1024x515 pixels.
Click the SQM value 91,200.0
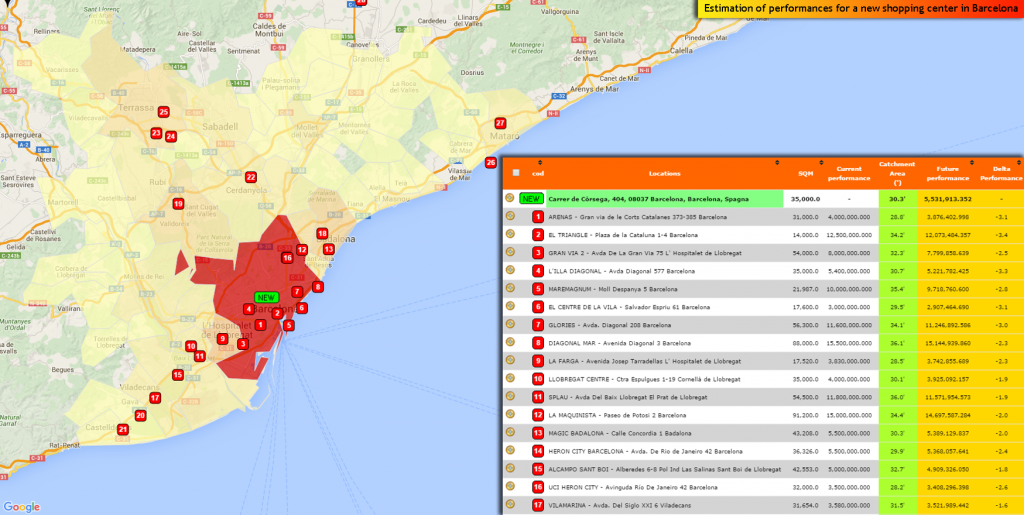tap(804, 415)
